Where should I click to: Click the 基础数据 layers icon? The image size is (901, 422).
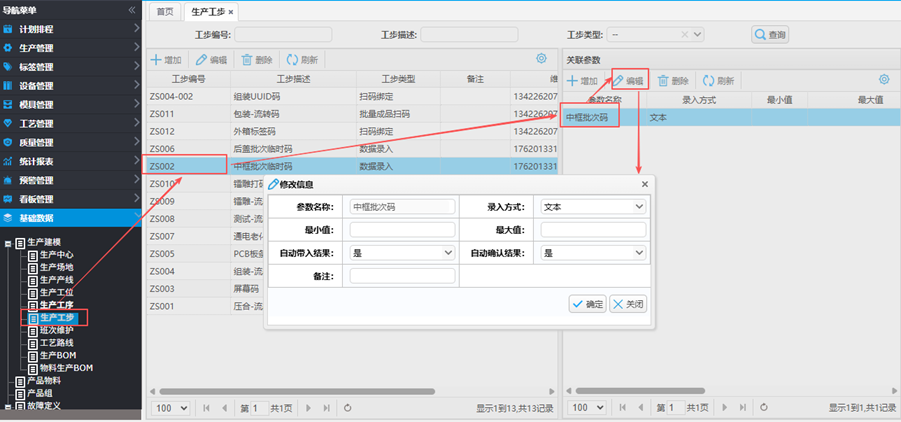(7, 218)
